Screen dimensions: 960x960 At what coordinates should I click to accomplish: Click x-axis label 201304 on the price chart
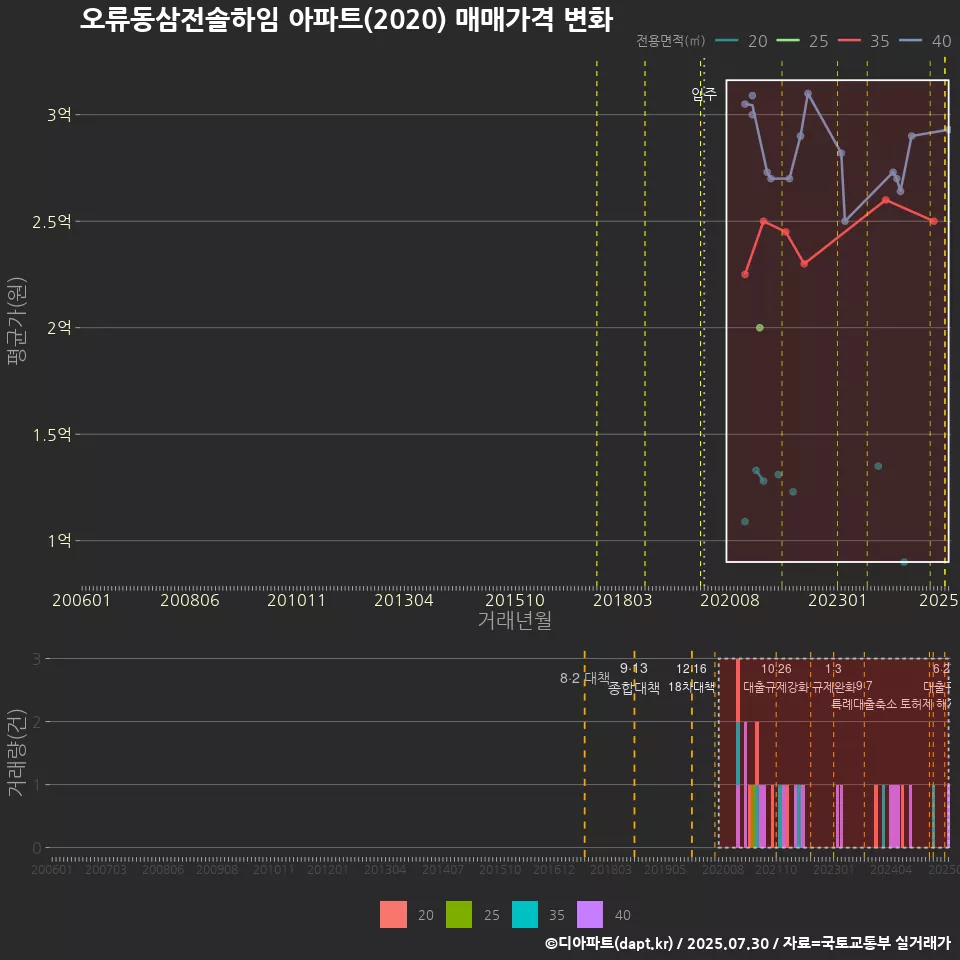coord(403,600)
